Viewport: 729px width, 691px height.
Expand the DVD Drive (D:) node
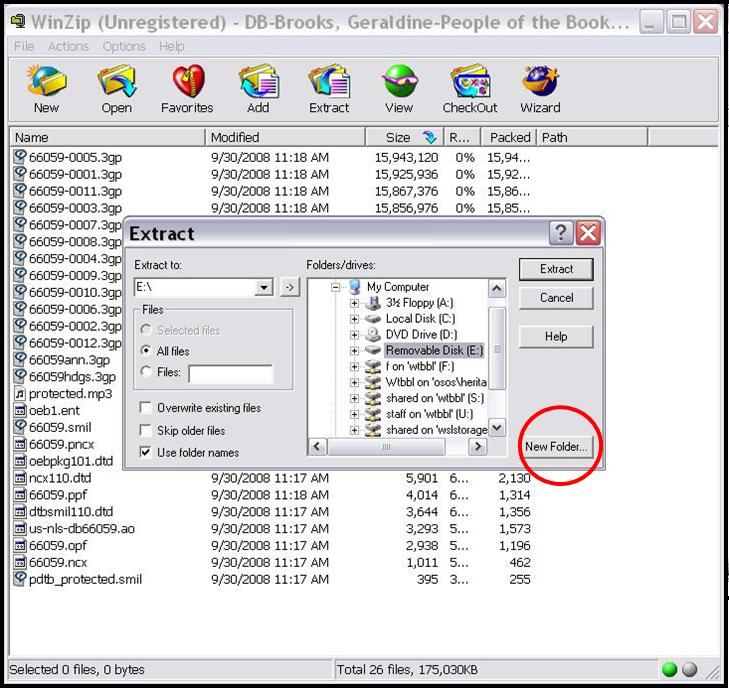pyautogui.click(x=354, y=335)
